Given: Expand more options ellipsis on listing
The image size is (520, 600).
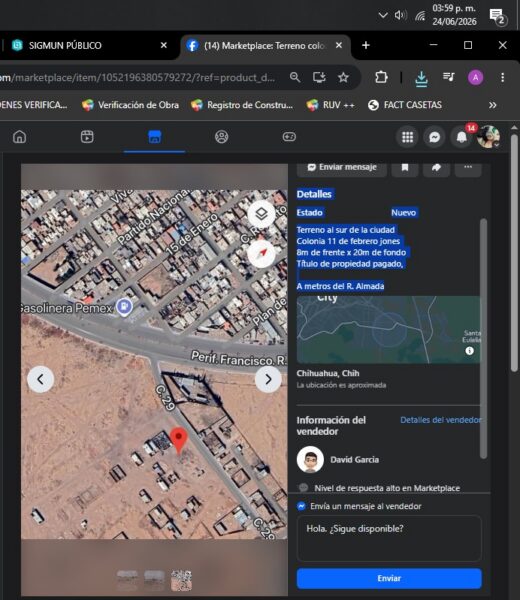Looking at the screenshot, I should (x=468, y=167).
